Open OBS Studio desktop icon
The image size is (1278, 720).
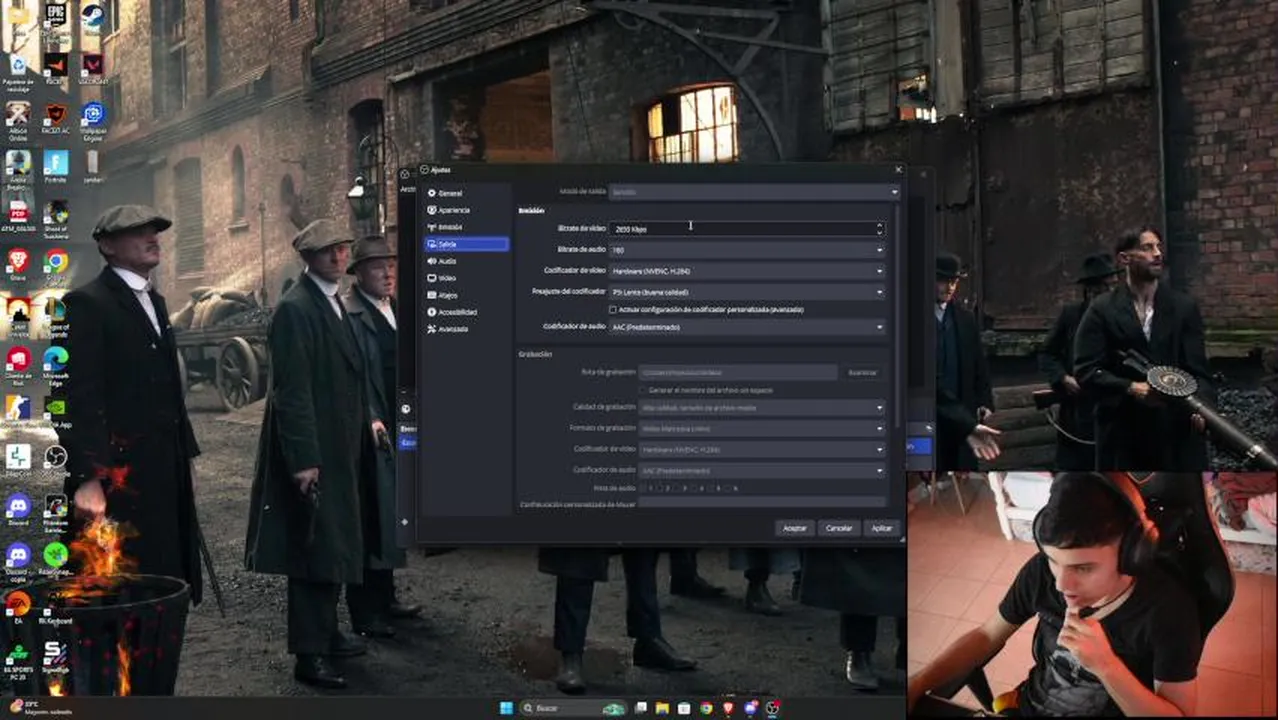pyautogui.click(x=56, y=461)
